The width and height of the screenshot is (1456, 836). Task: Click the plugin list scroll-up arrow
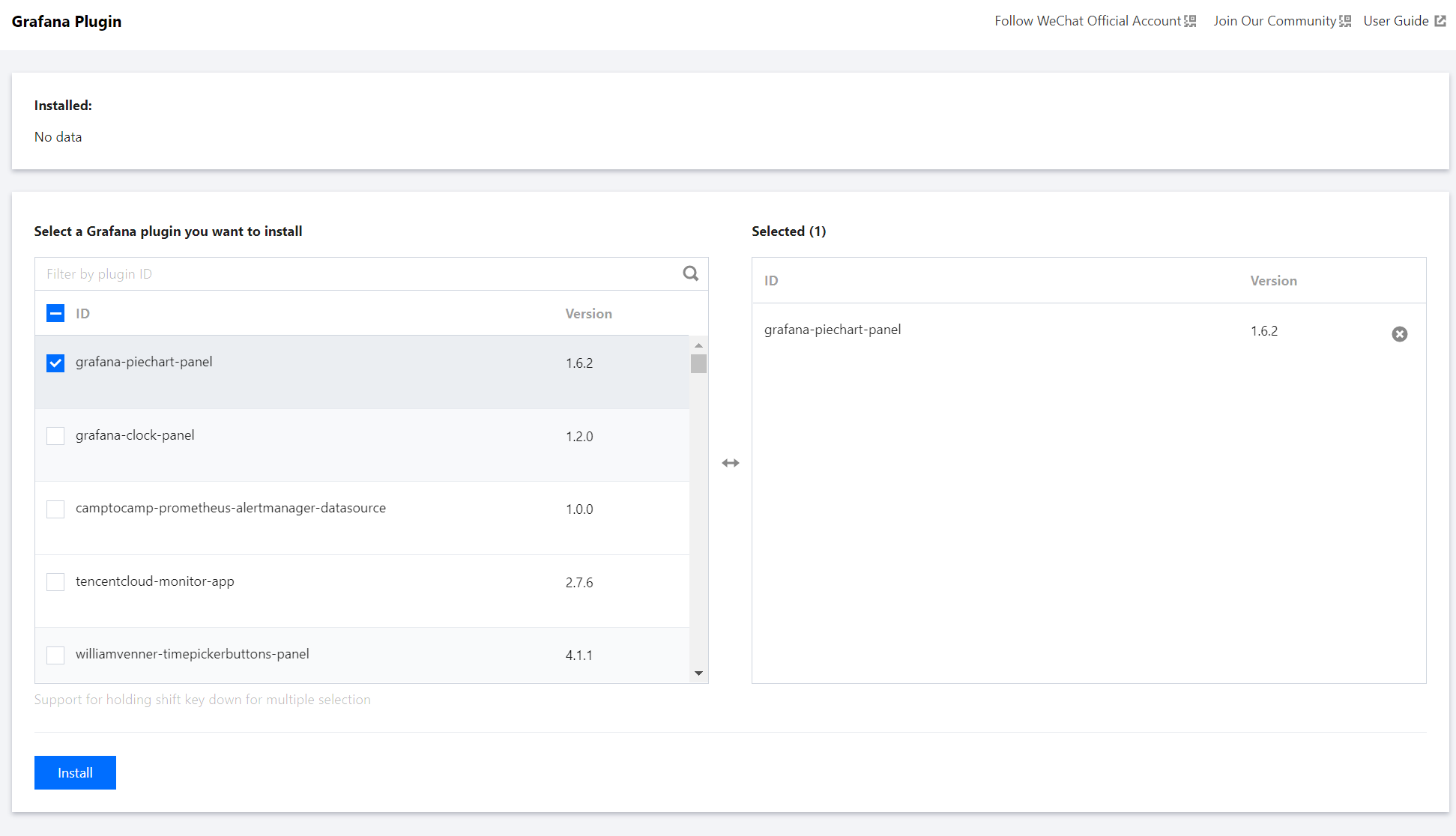698,345
